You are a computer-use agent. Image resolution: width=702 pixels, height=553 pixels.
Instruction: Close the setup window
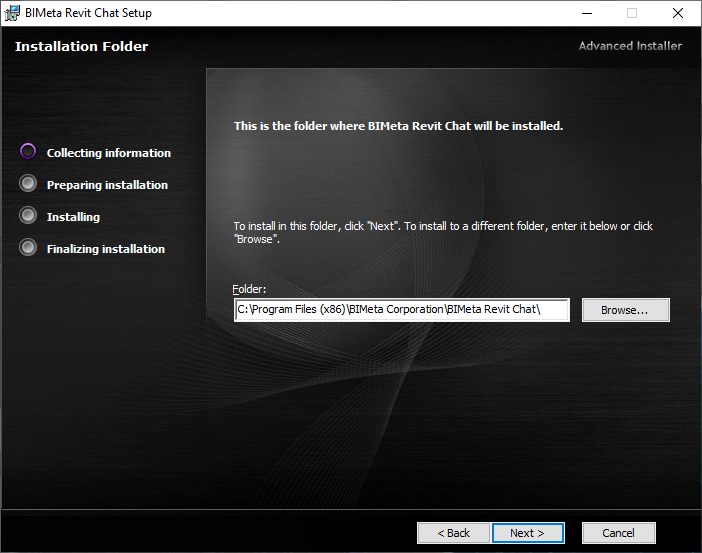point(678,13)
